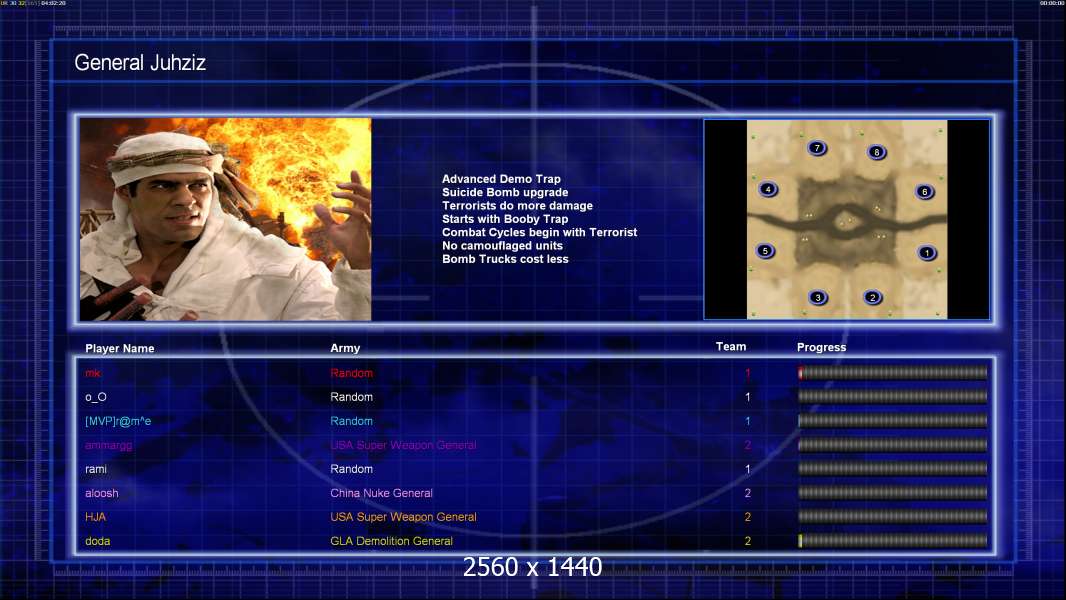Click 'Combat Cycles begin with Terrorist' line

[x=540, y=232]
